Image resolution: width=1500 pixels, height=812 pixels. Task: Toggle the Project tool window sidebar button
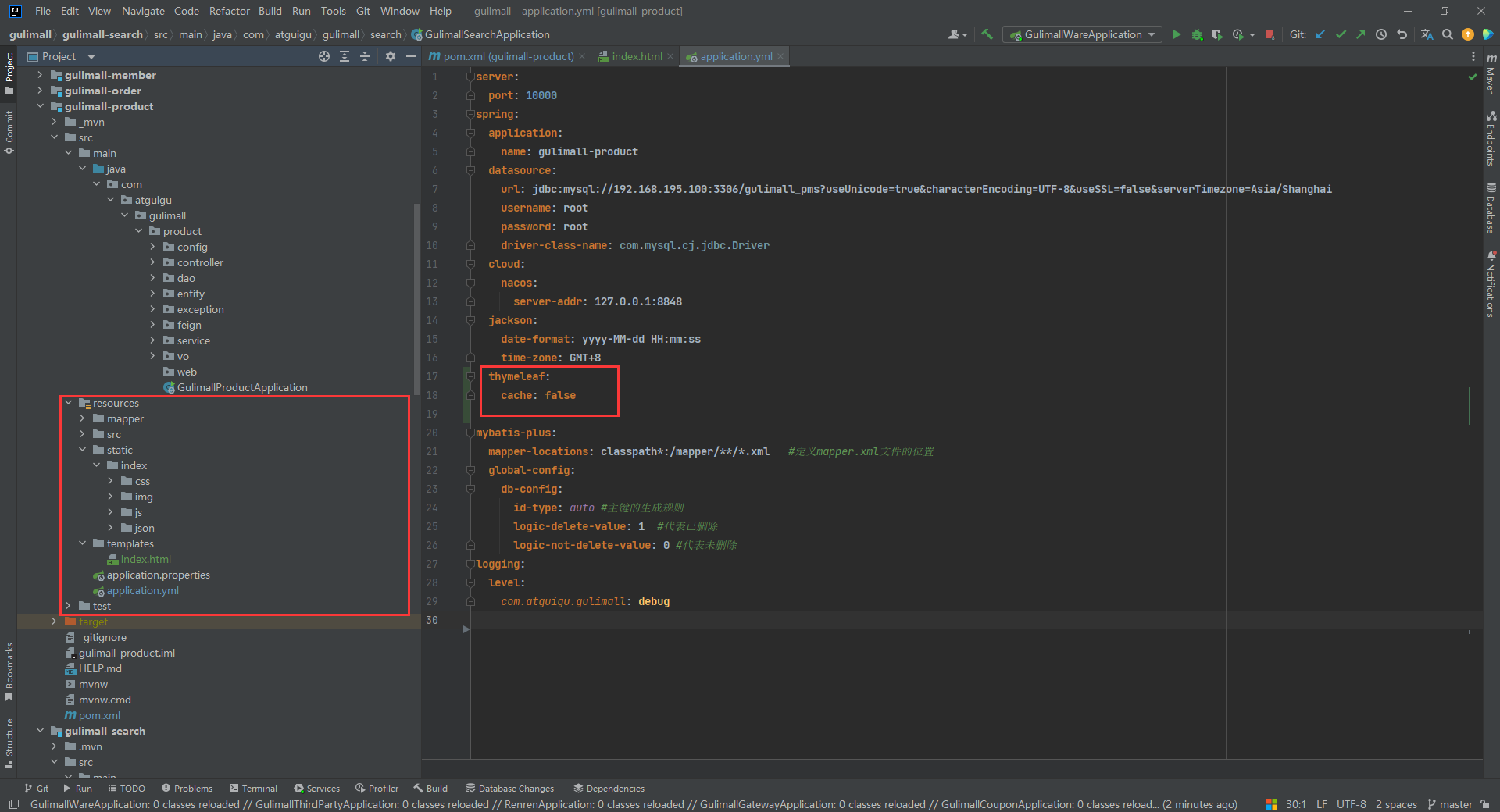point(9,73)
